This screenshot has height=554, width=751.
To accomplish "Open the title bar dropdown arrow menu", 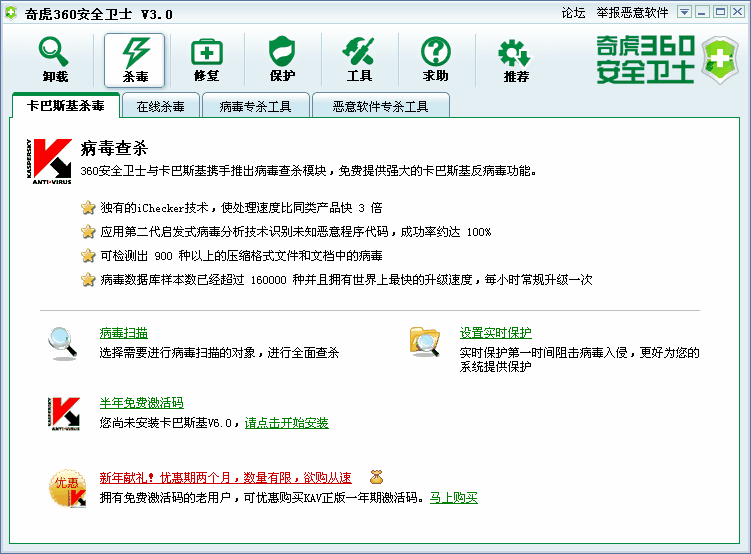I will (684, 12).
